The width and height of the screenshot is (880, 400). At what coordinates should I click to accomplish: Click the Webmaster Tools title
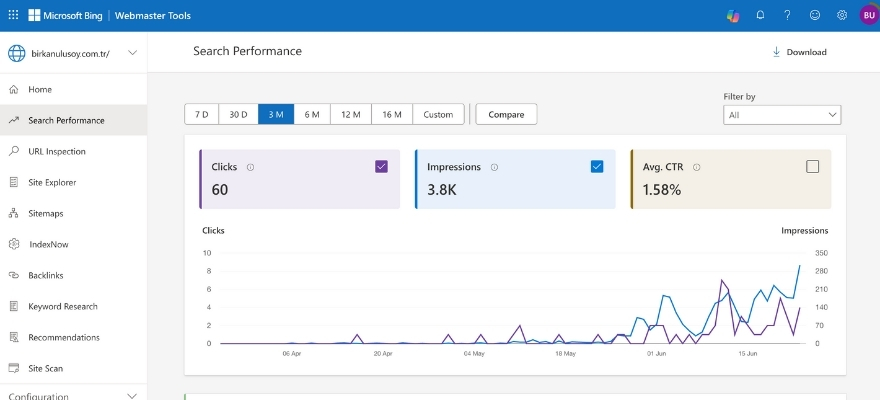tap(153, 16)
